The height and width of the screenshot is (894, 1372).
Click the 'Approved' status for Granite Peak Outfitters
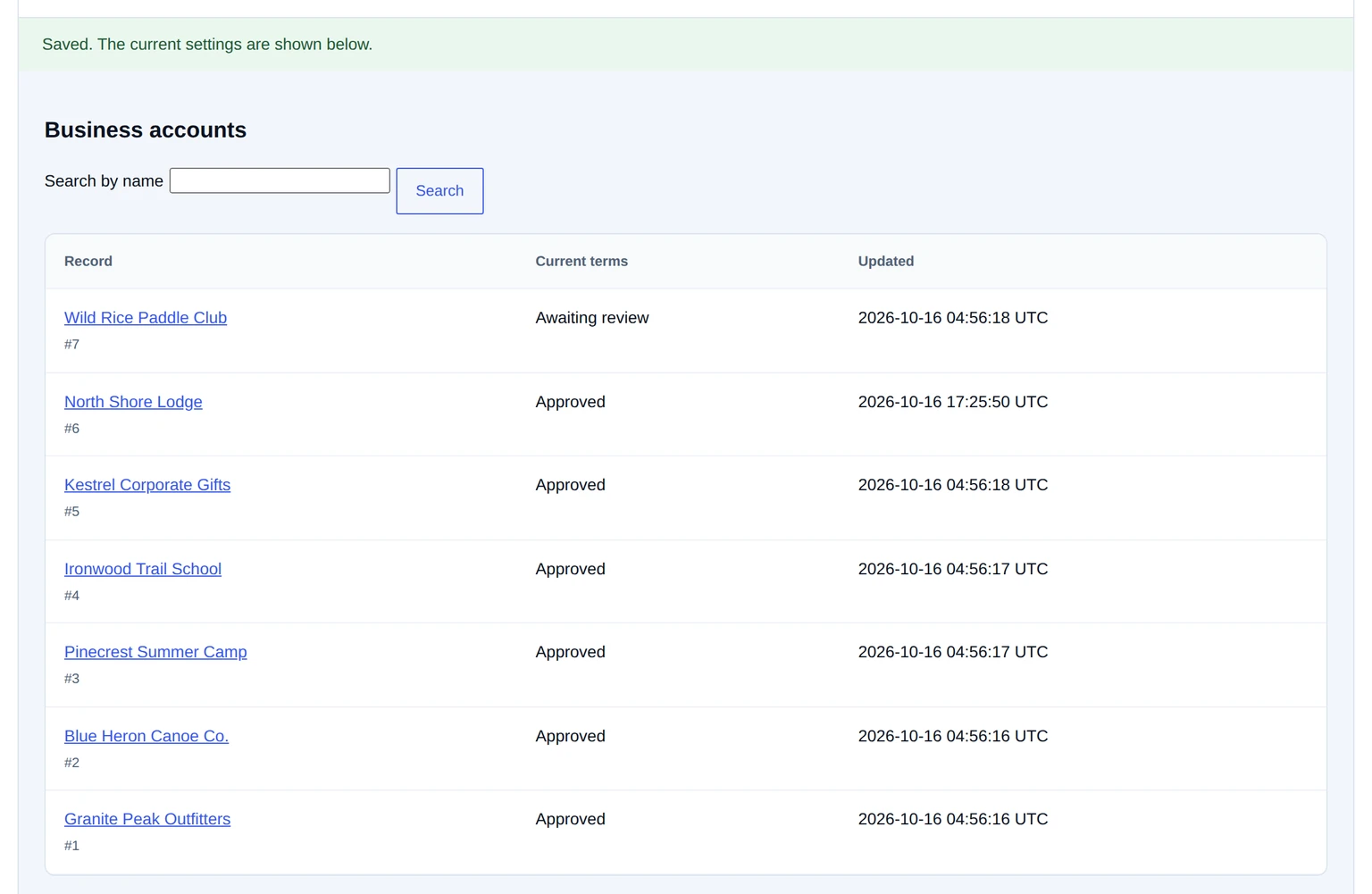(x=571, y=819)
